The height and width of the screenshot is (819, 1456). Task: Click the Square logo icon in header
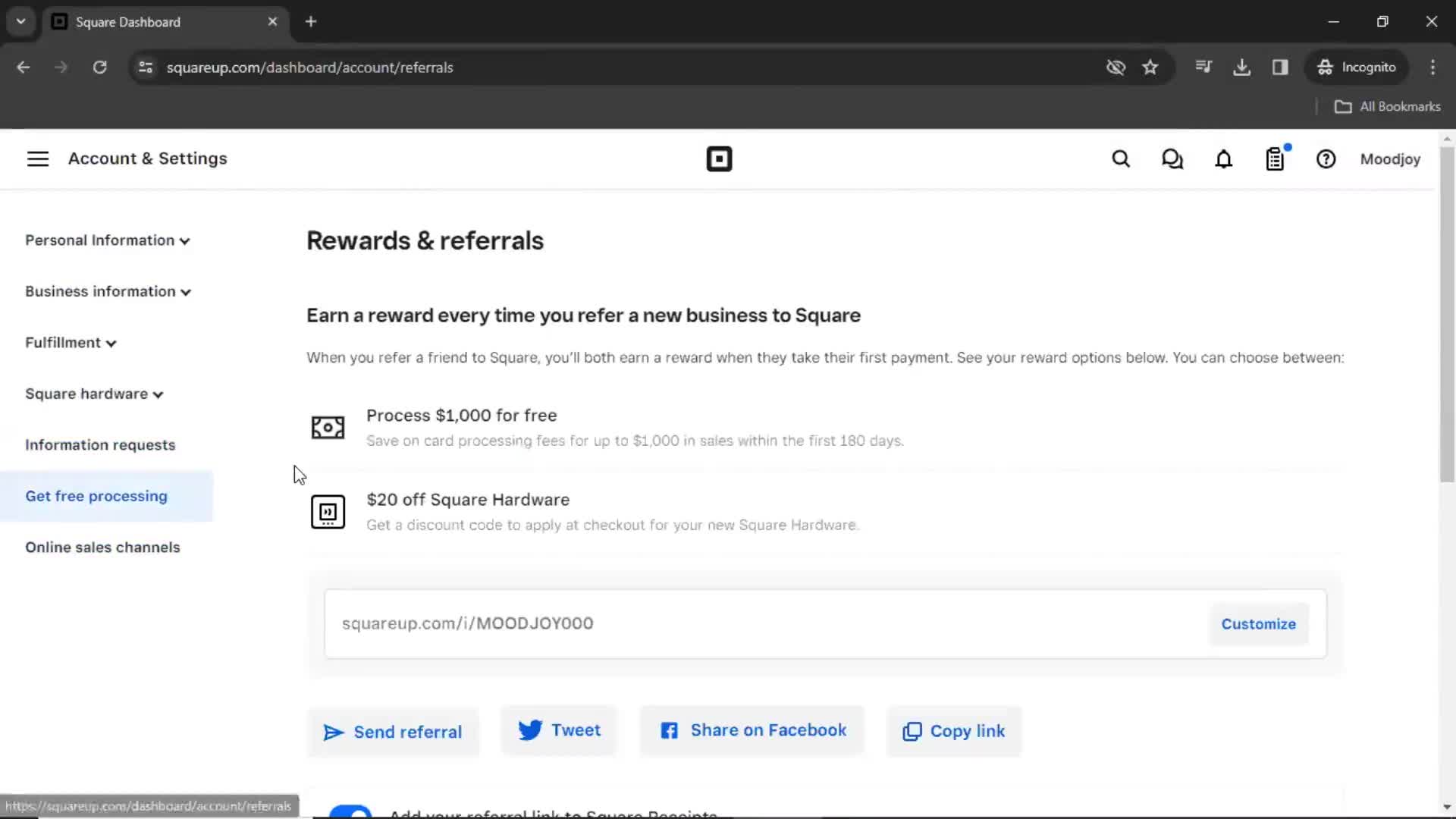coord(718,158)
